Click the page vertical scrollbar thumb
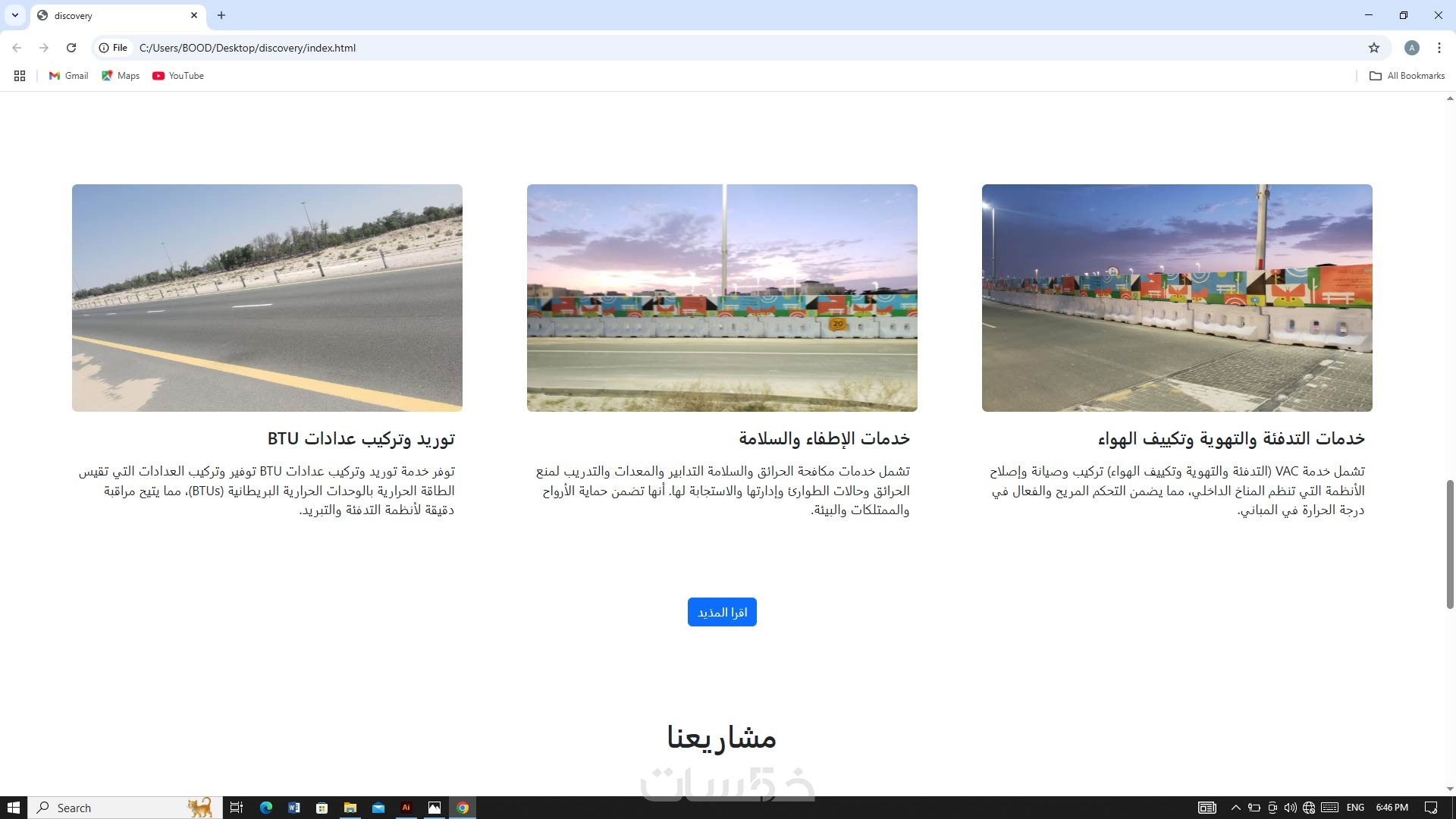 [1450, 543]
